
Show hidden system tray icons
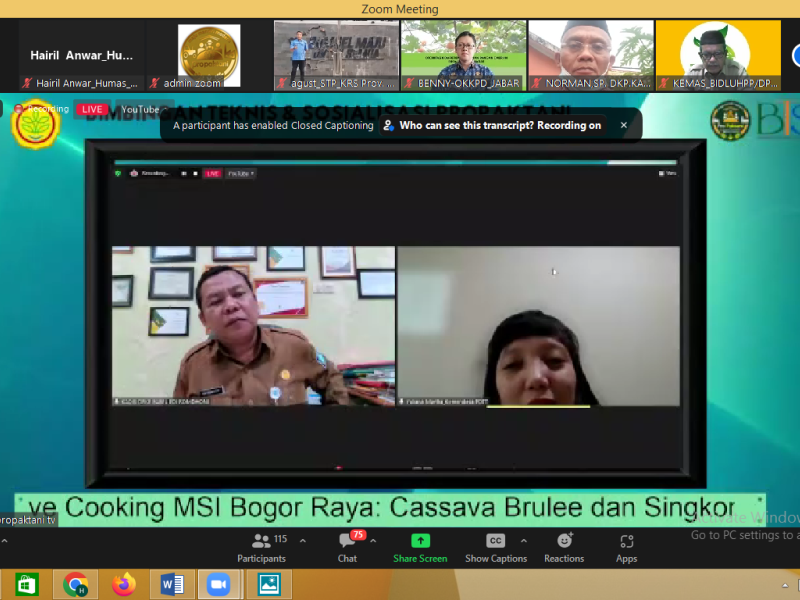[785, 586]
